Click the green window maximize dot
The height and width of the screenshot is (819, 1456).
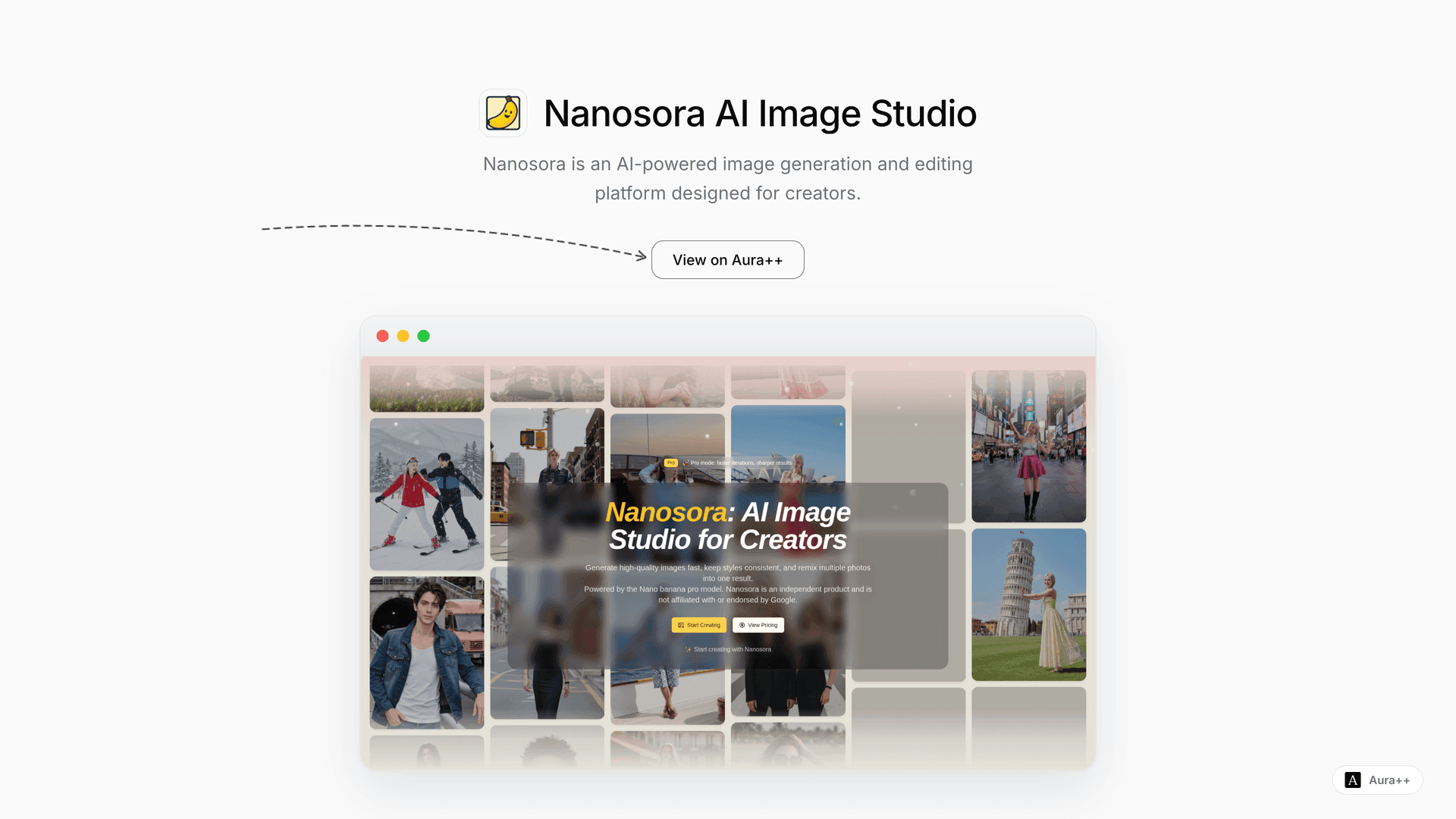click(x=423, y=336)
